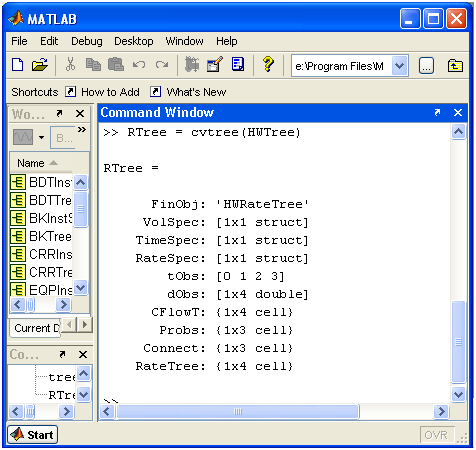Screen dimensions: 476x450
Task: Cut selection with the scissors icon
Action: 70,64
